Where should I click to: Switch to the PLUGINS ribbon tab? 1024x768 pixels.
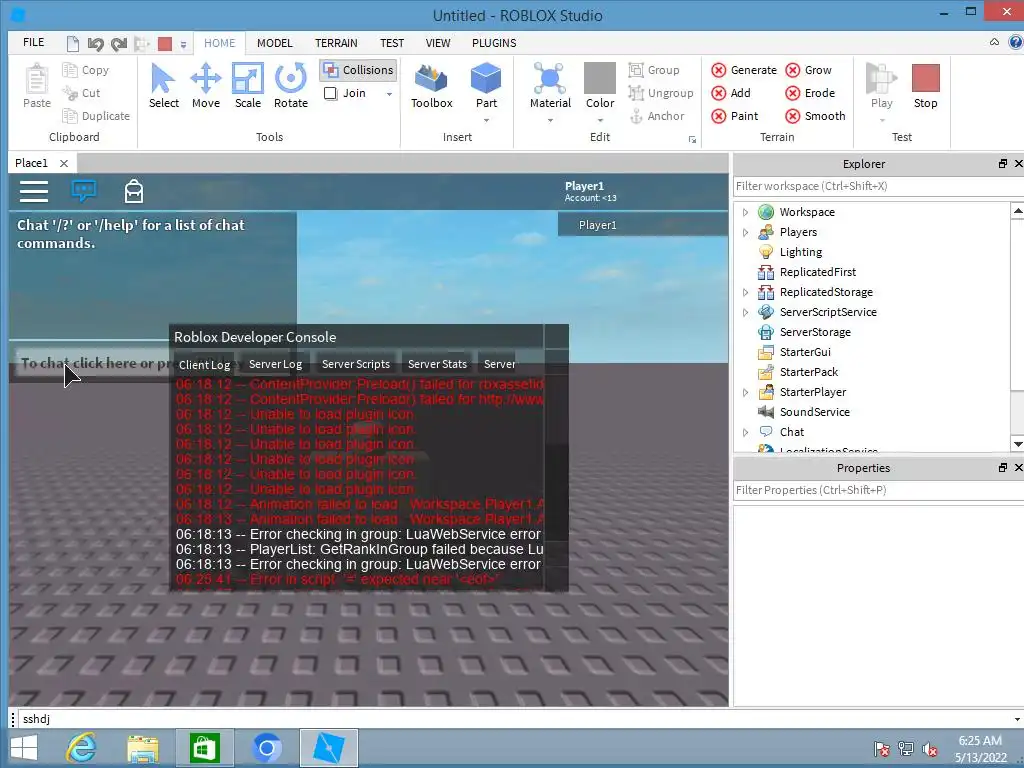point(494,43)
